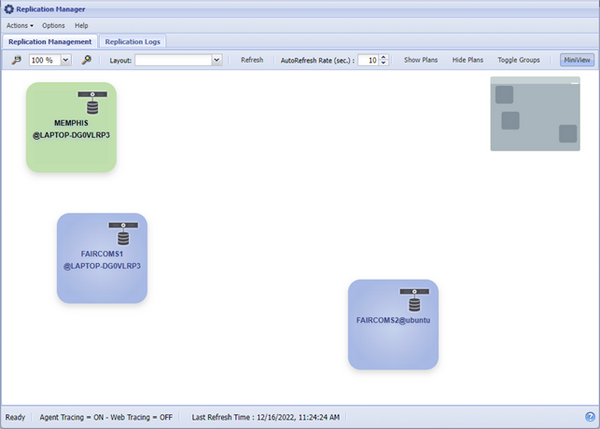Click the MEMPHIS @LAPTOP-DG0VLRP3 label
This screenshot has height=429, width=600.
click(71, 129)
